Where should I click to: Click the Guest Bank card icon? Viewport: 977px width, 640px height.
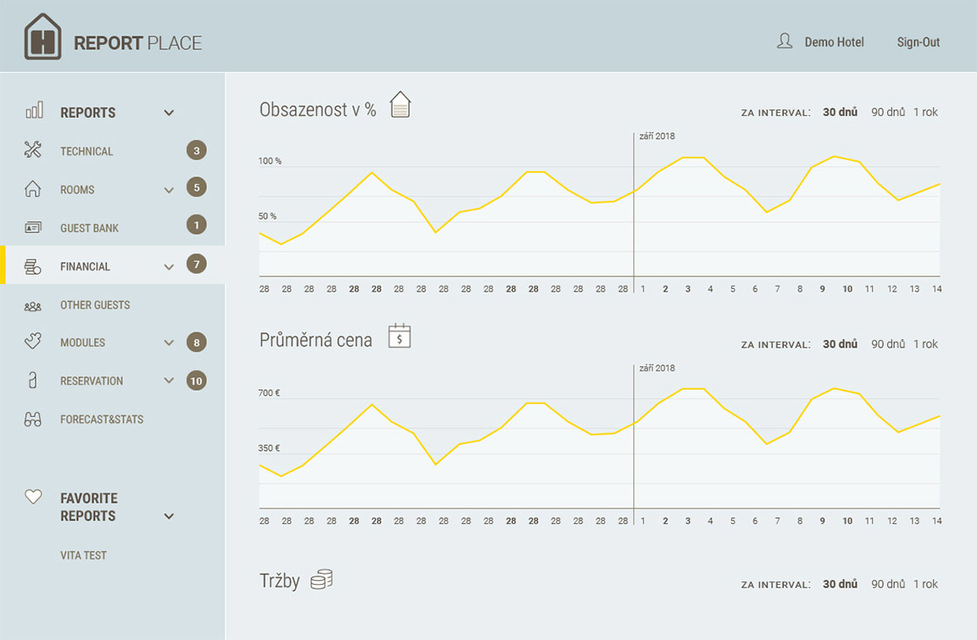pyautogui.click(x=33, y=228)
